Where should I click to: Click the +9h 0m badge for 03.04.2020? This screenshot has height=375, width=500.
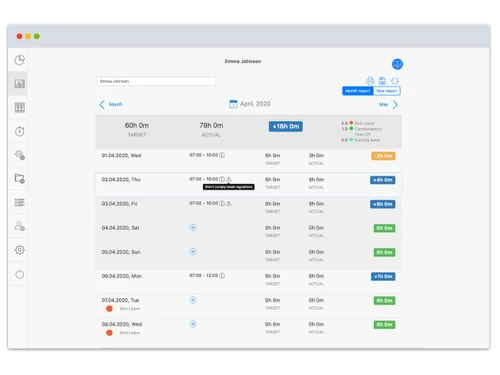(383, 204)
